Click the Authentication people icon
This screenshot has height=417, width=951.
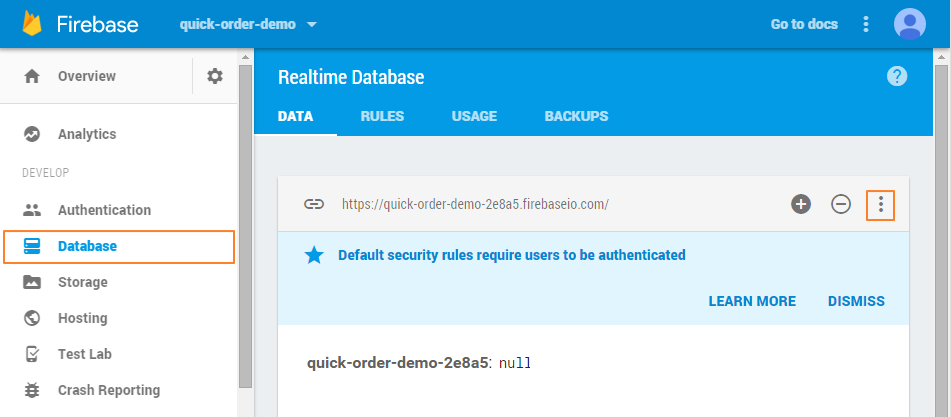pos(32,210)
